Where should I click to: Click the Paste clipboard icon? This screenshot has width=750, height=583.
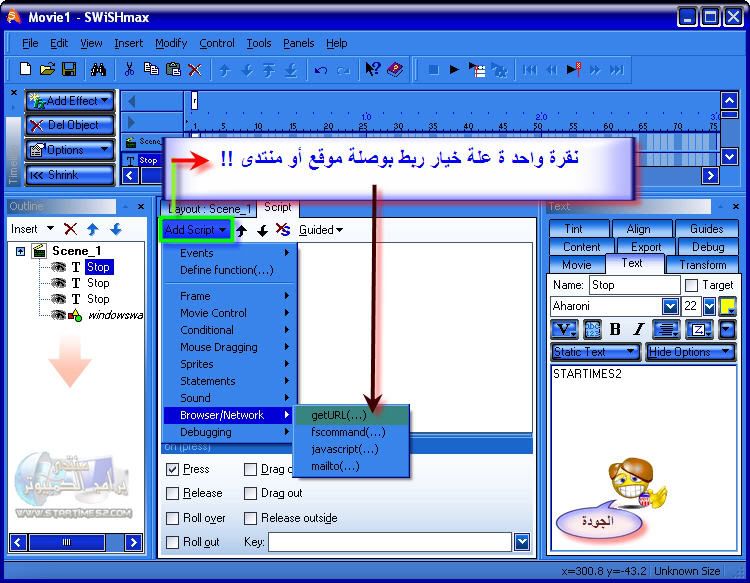click(173, 70)
